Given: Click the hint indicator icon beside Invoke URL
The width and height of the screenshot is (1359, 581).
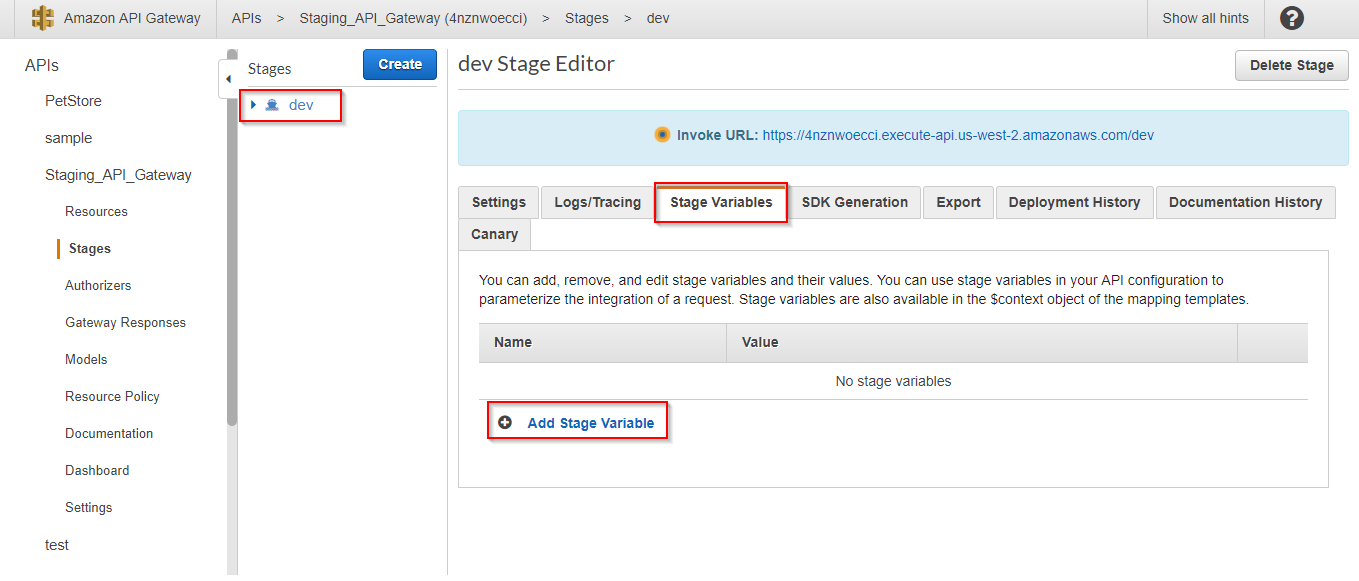Looking at the screenshot, I should click(x=661, y=133).
